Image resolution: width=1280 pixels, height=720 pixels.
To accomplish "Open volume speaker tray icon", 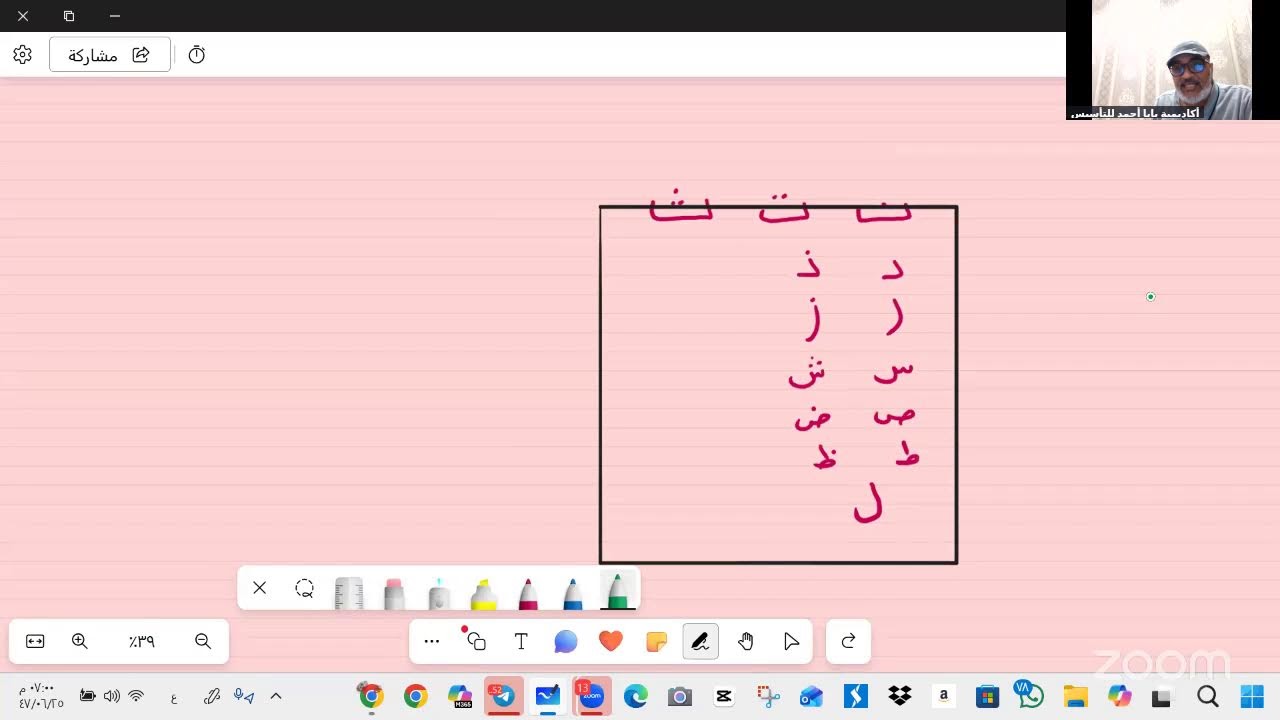I will 111,696.
